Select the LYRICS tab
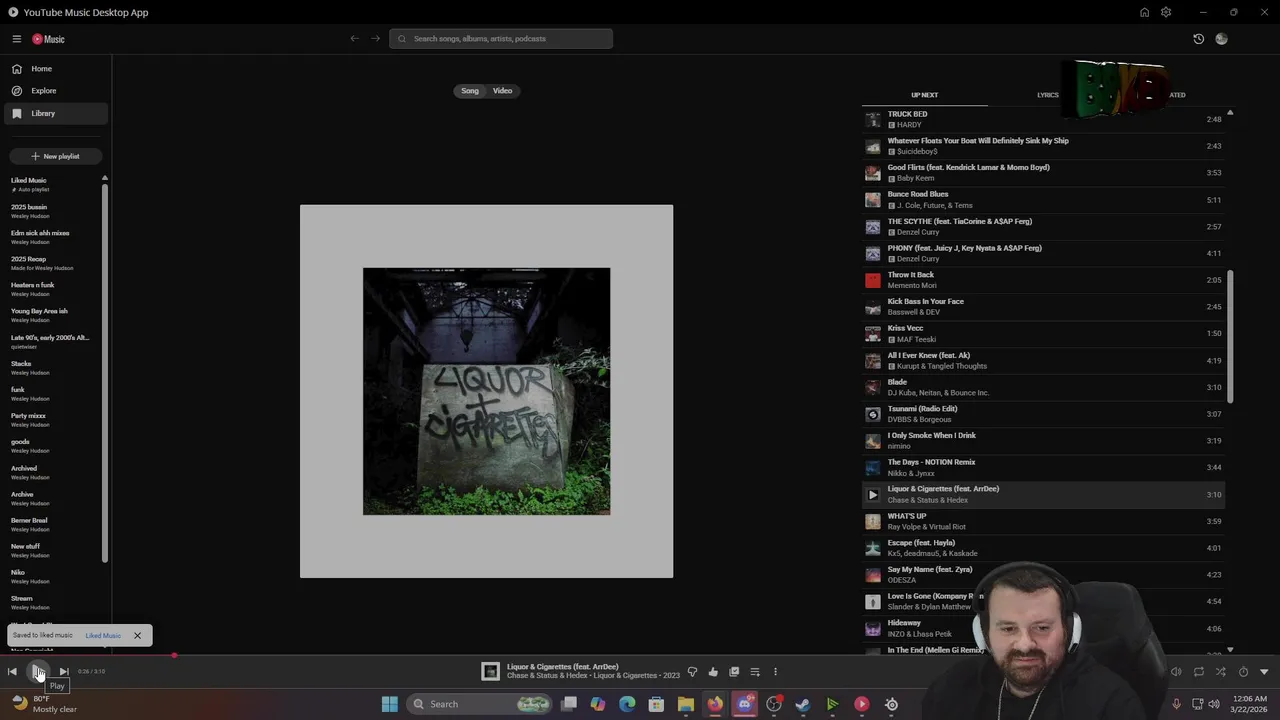 click(x=1047, y=95)
